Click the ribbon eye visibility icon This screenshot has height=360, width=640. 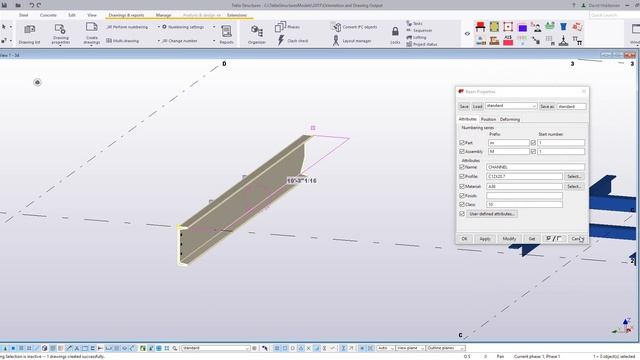(x=467, y=34)
